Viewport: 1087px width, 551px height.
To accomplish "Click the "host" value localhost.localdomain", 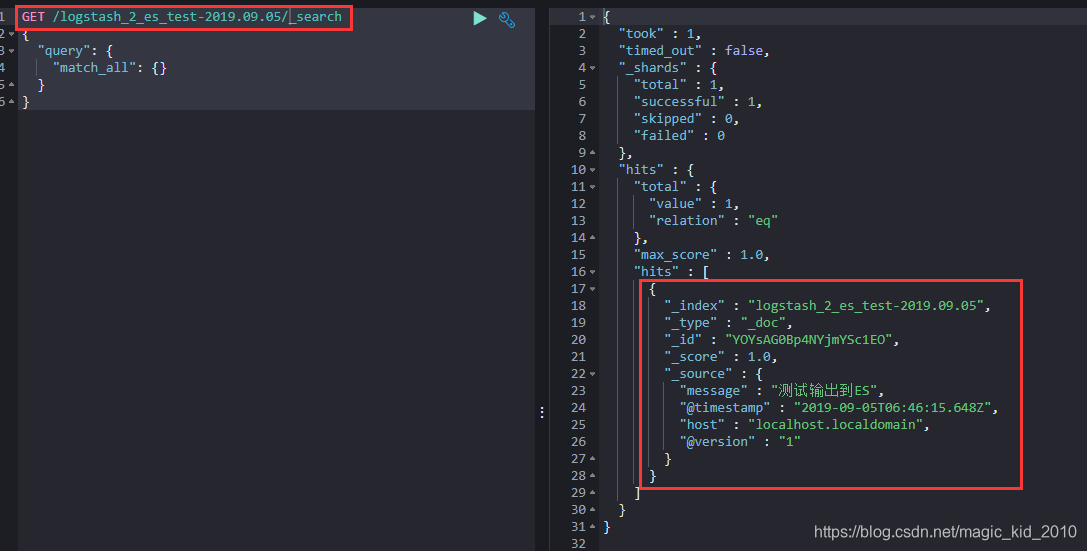I will click(835, 425).
